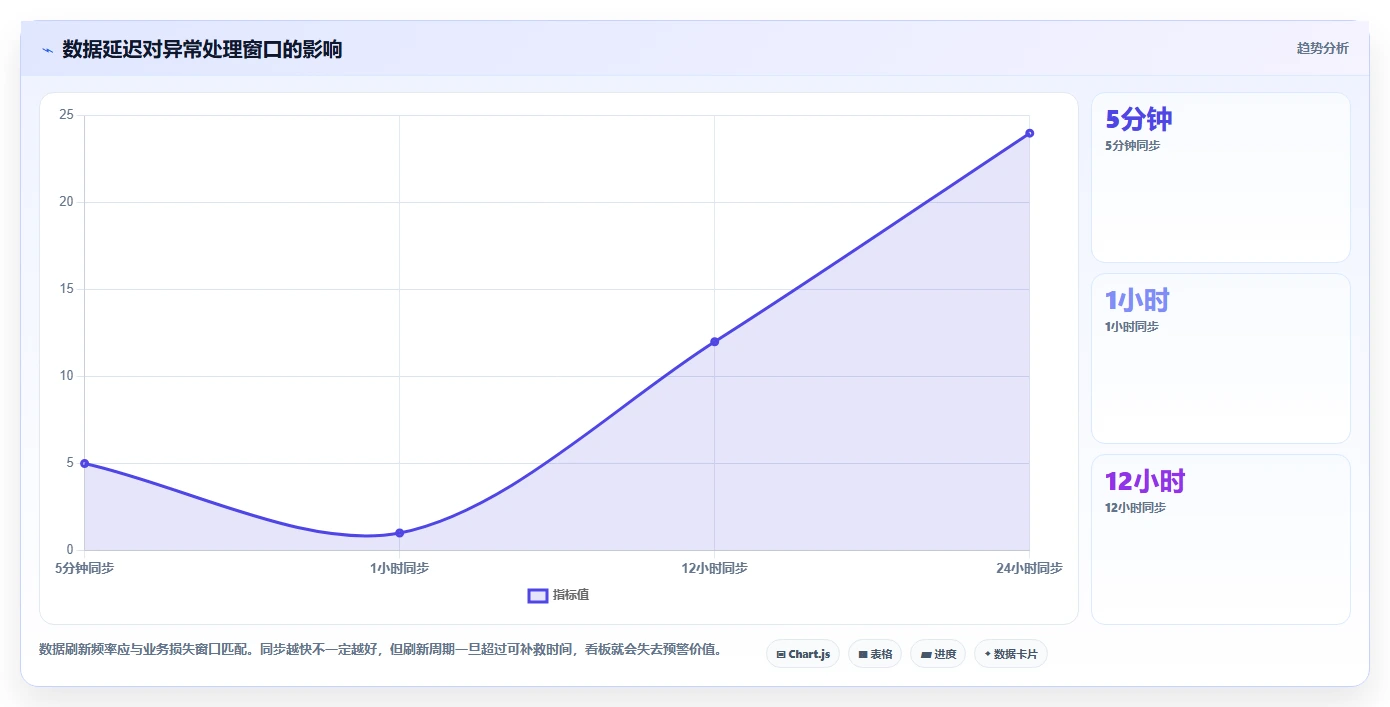Toggle the 指标值 legend color box
1390x707 pixels.
pos(538,595)
